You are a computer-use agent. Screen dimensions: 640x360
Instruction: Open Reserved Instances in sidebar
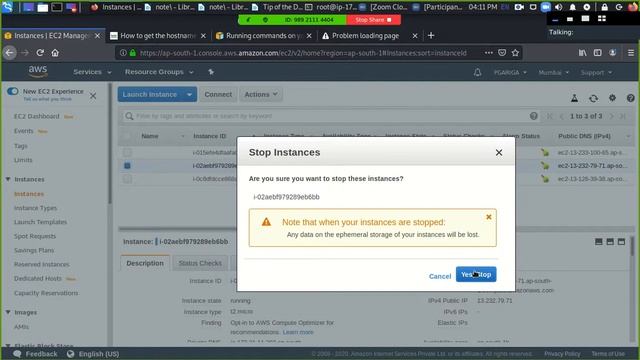pos(42,264)
